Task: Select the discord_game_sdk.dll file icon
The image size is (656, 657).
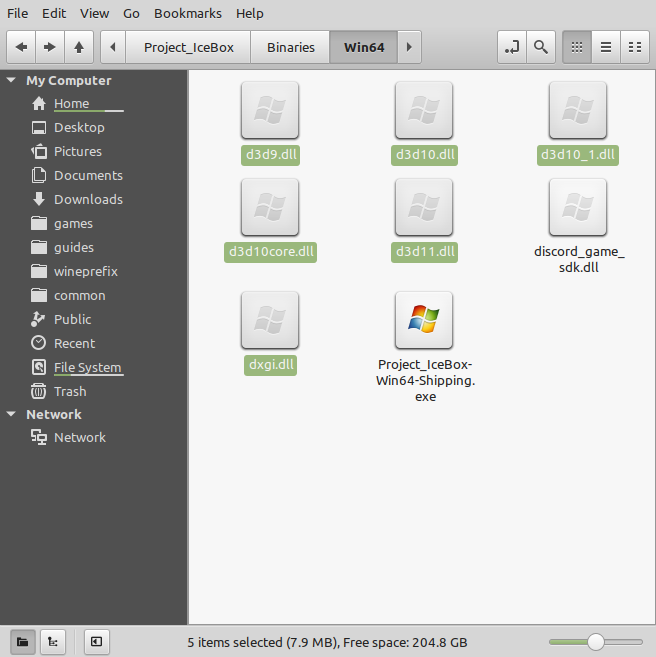Action: tap(578, 207)
